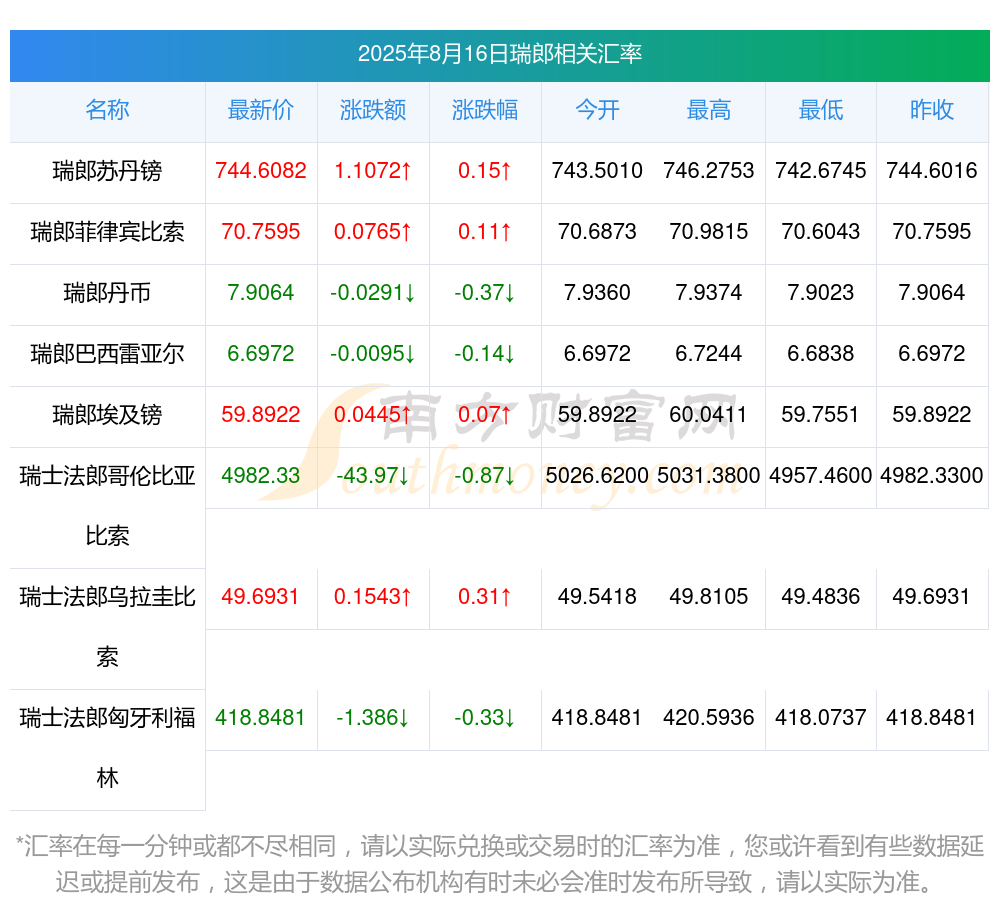Select the 瑞士法郎乌拉圭比索 row name
Viewport: 1000px width, 913px height.
(x=107, y=627)
